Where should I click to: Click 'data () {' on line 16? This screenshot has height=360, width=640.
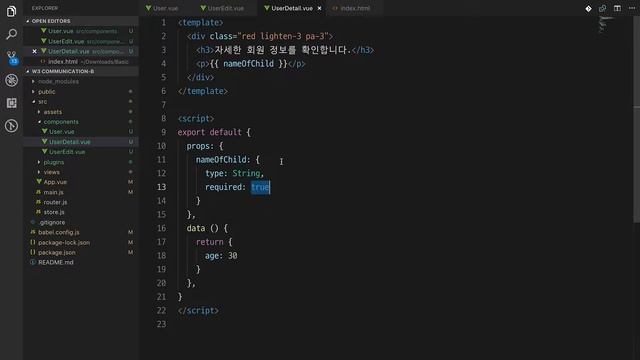click(207, 228)
